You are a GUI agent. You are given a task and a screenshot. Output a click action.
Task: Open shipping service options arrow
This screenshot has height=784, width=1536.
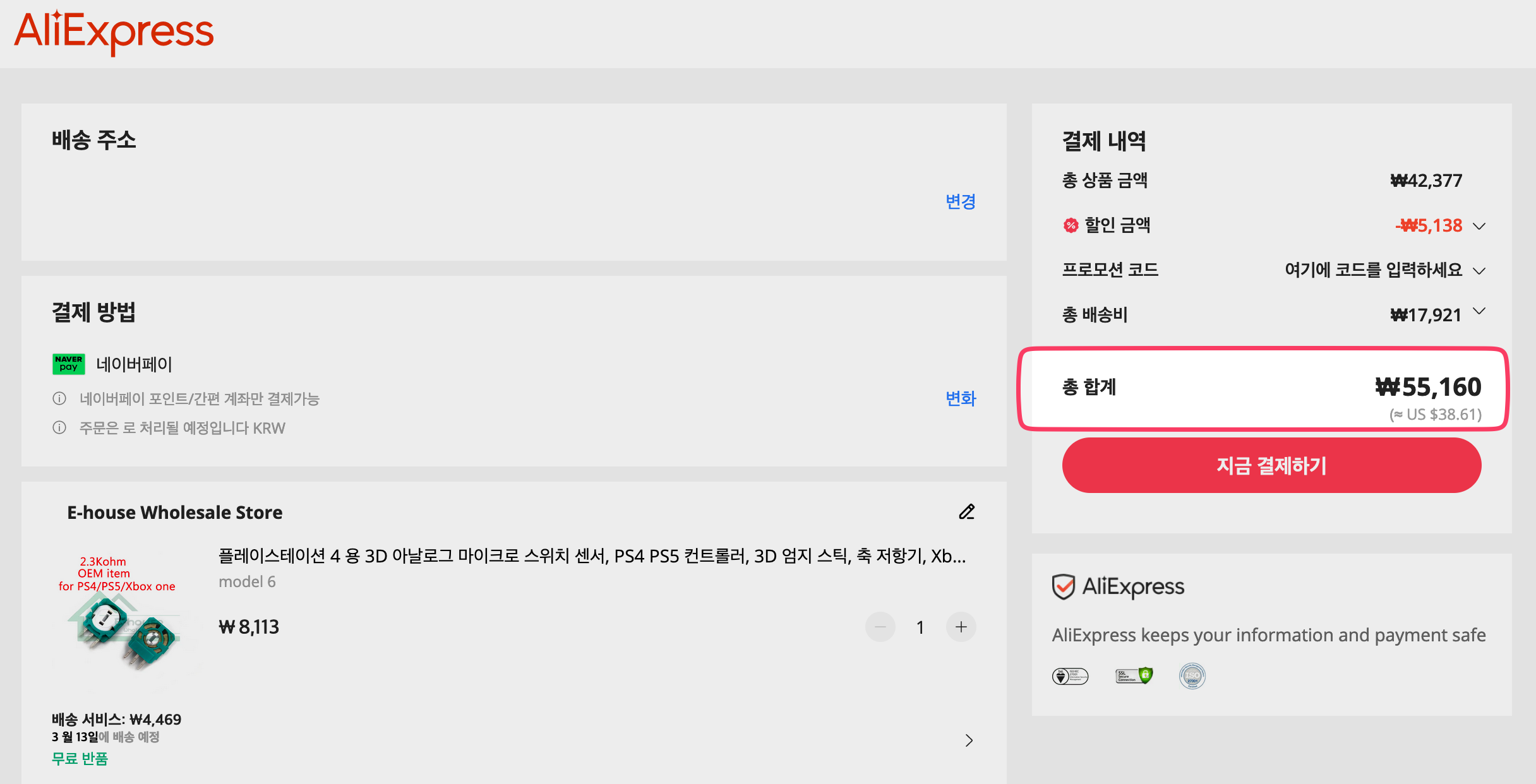969,740
